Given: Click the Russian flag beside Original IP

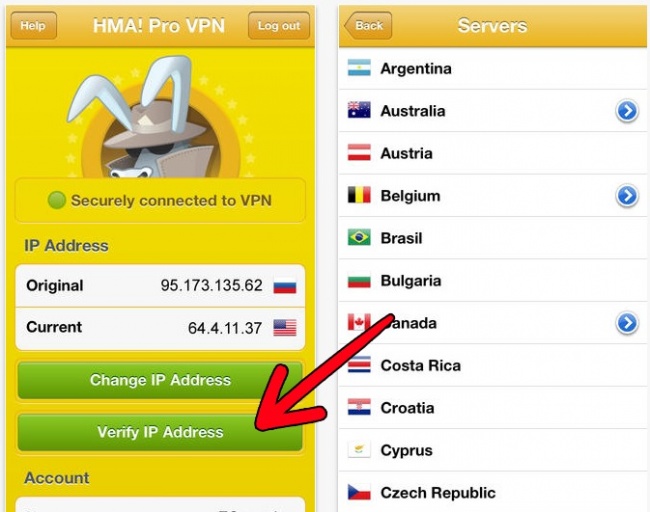Looking at the screenshot, I should click(x=285, y=286).
